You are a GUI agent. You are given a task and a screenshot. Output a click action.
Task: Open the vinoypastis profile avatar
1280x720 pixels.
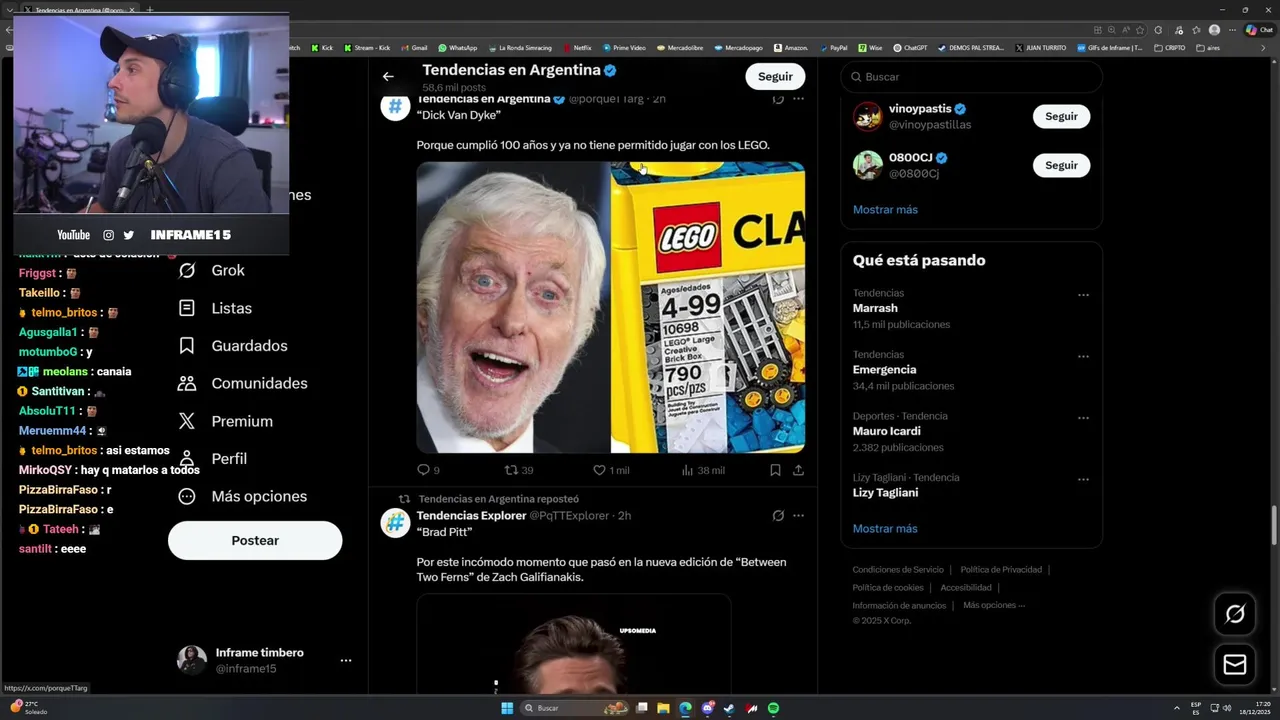tap(867, 116)
